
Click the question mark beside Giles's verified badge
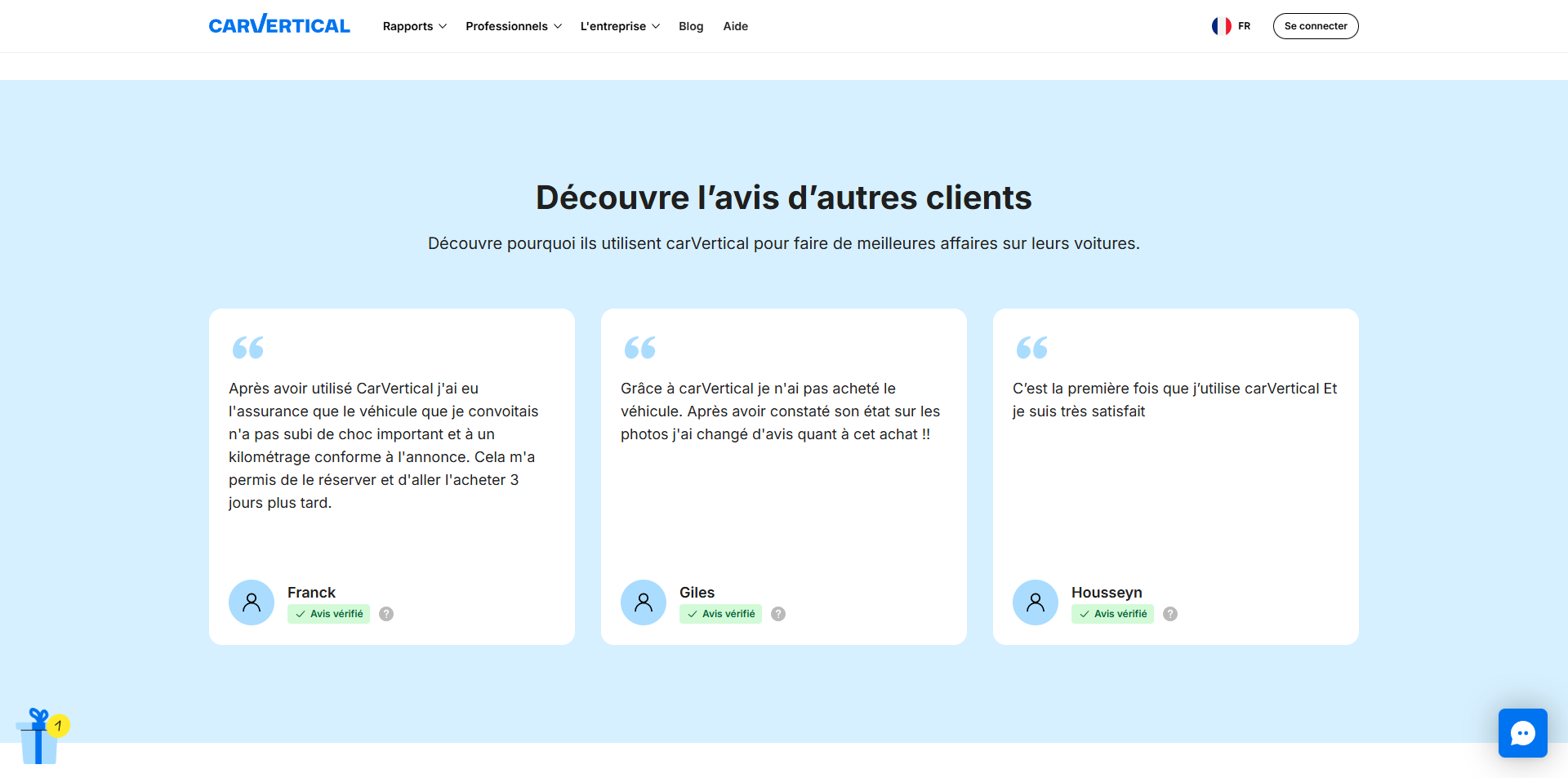(778, 614)
